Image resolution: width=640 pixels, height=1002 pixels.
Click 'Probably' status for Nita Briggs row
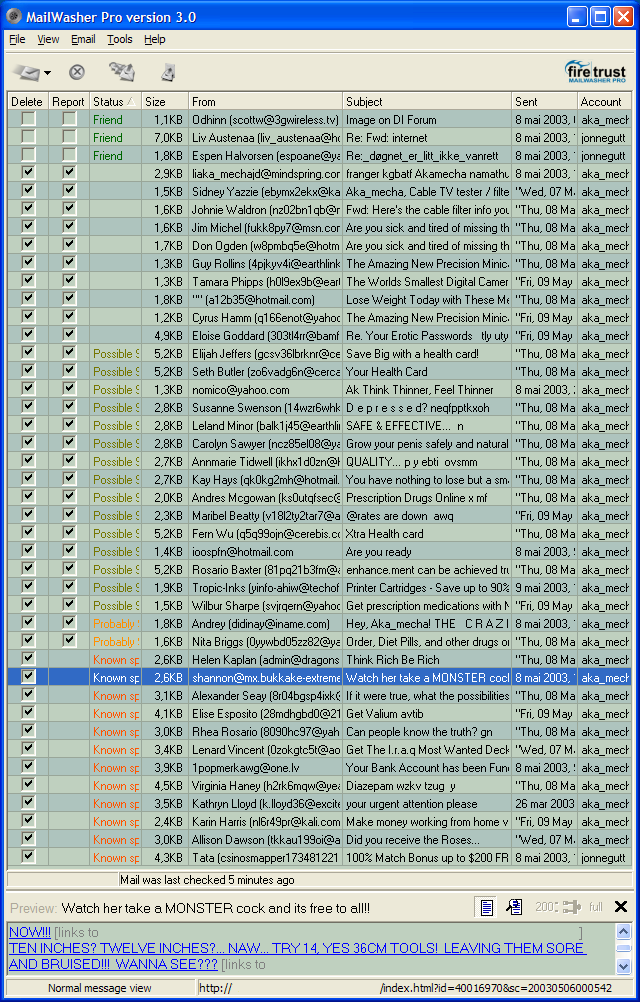click(x=116, y=642)
